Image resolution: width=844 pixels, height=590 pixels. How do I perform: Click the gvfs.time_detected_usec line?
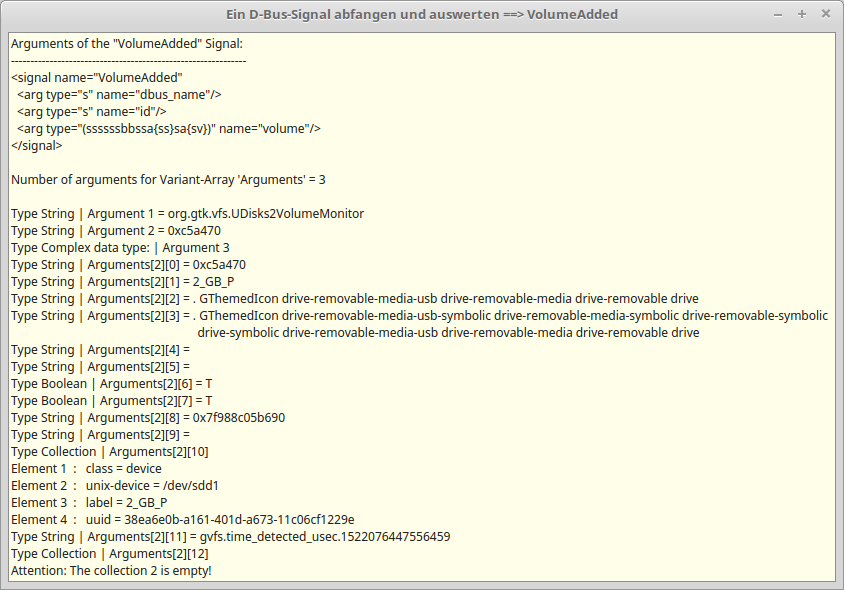point(230,537)
